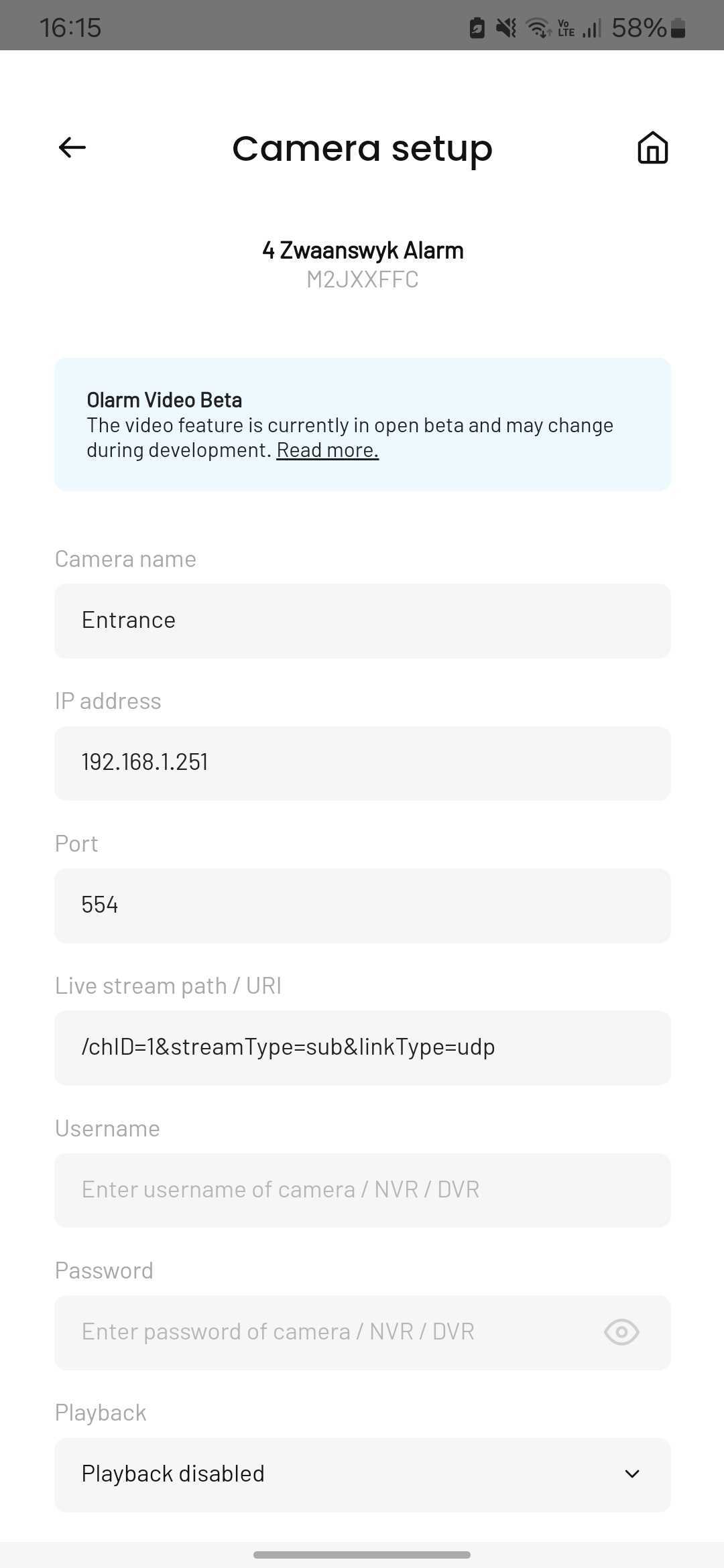
Task: Tap the Username input field
Action: (363, 1190)
